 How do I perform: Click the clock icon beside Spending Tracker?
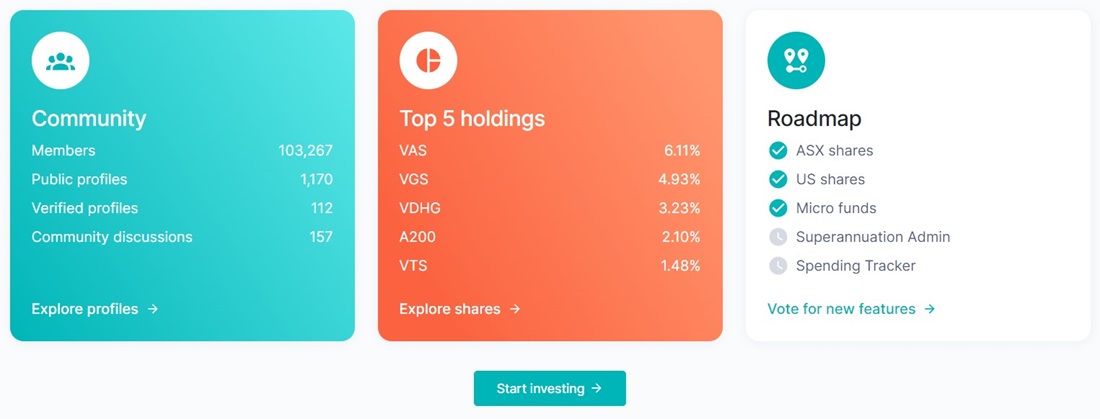(778, 266)
